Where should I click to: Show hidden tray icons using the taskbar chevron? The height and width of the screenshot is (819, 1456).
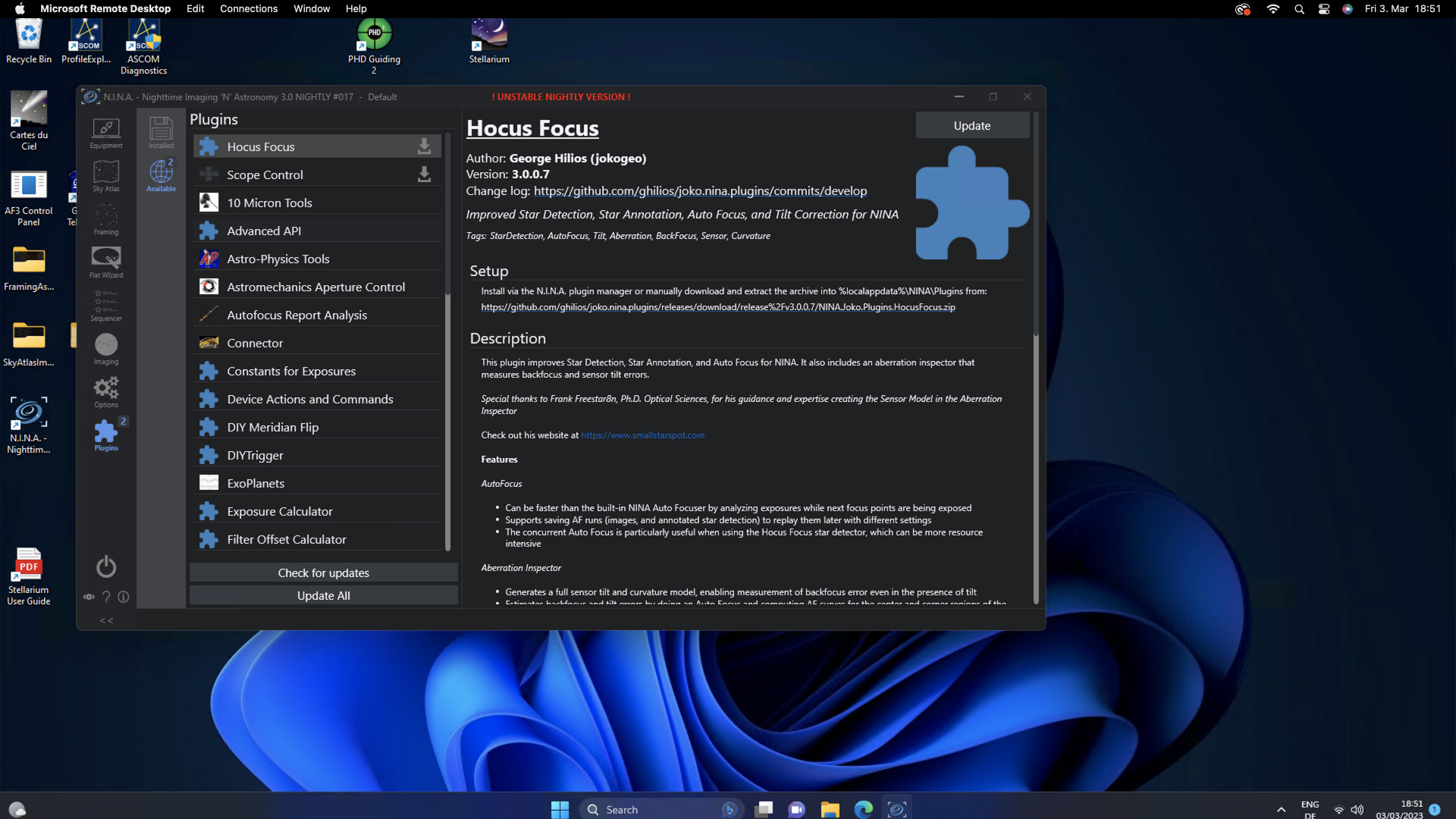1281,809
